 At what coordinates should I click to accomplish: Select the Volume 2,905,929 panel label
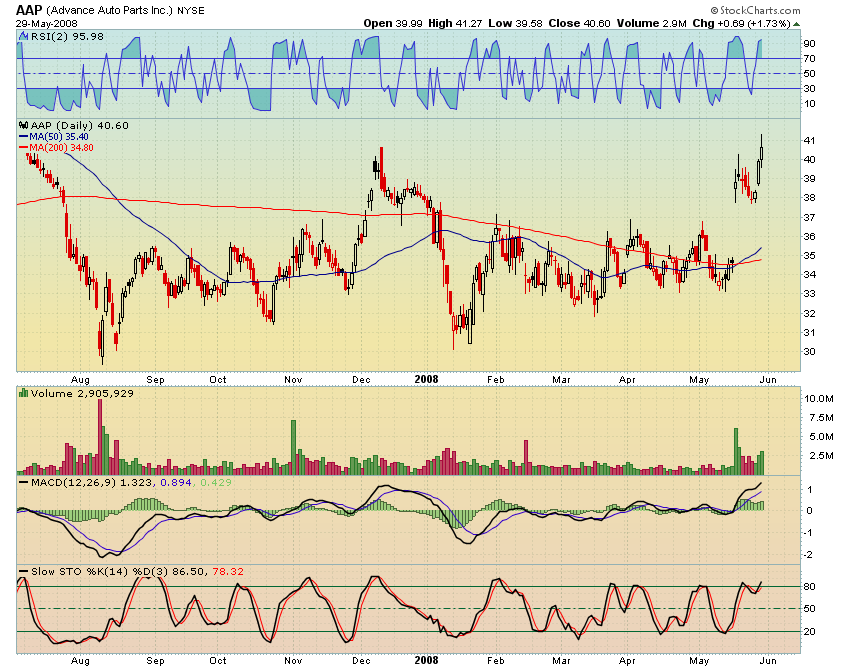[x=82, y=393]
